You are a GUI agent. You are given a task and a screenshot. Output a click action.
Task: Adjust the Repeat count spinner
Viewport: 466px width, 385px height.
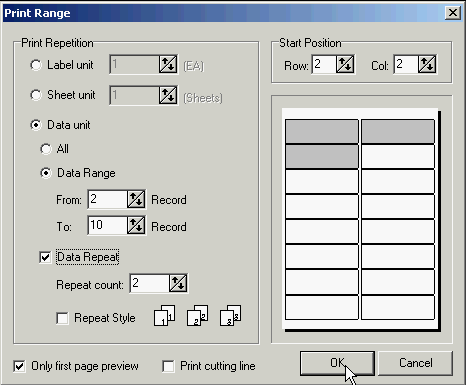(178, 283)
